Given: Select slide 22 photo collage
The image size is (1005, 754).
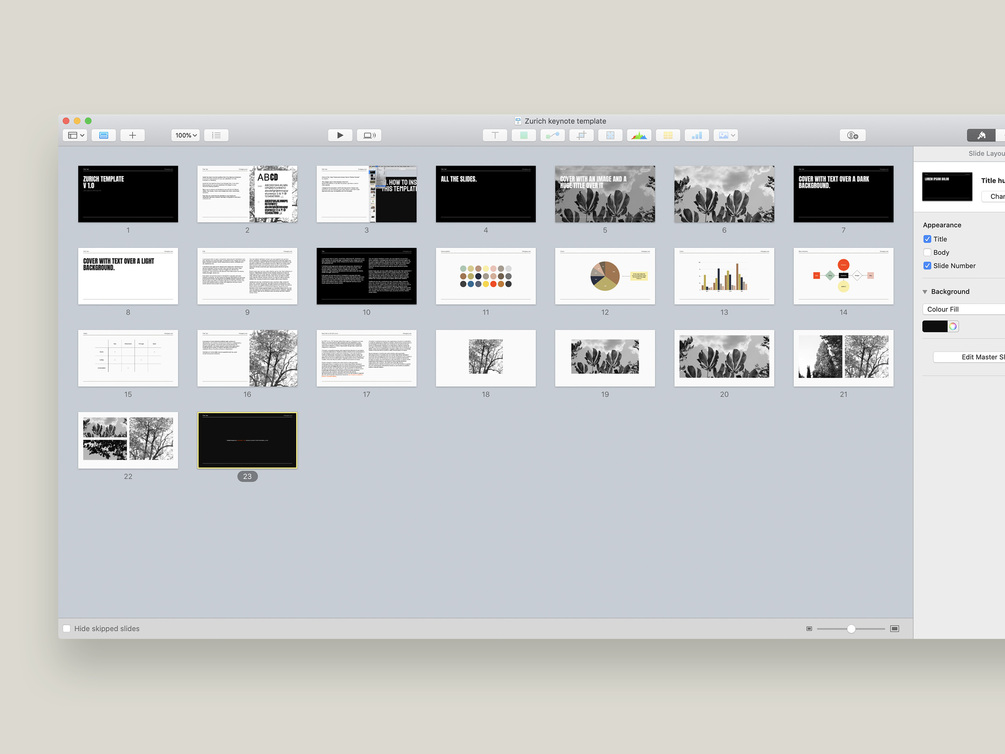Looking at the screenshot, I should pyautogui.click(x=128, y=440).
